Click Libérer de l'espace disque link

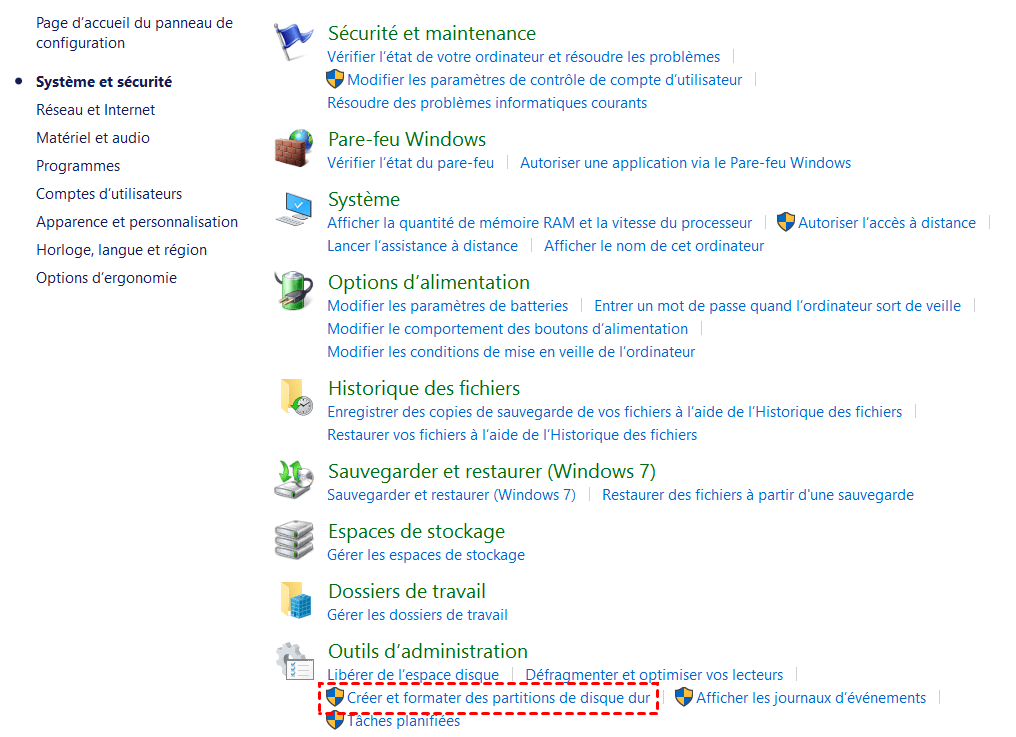413,675
